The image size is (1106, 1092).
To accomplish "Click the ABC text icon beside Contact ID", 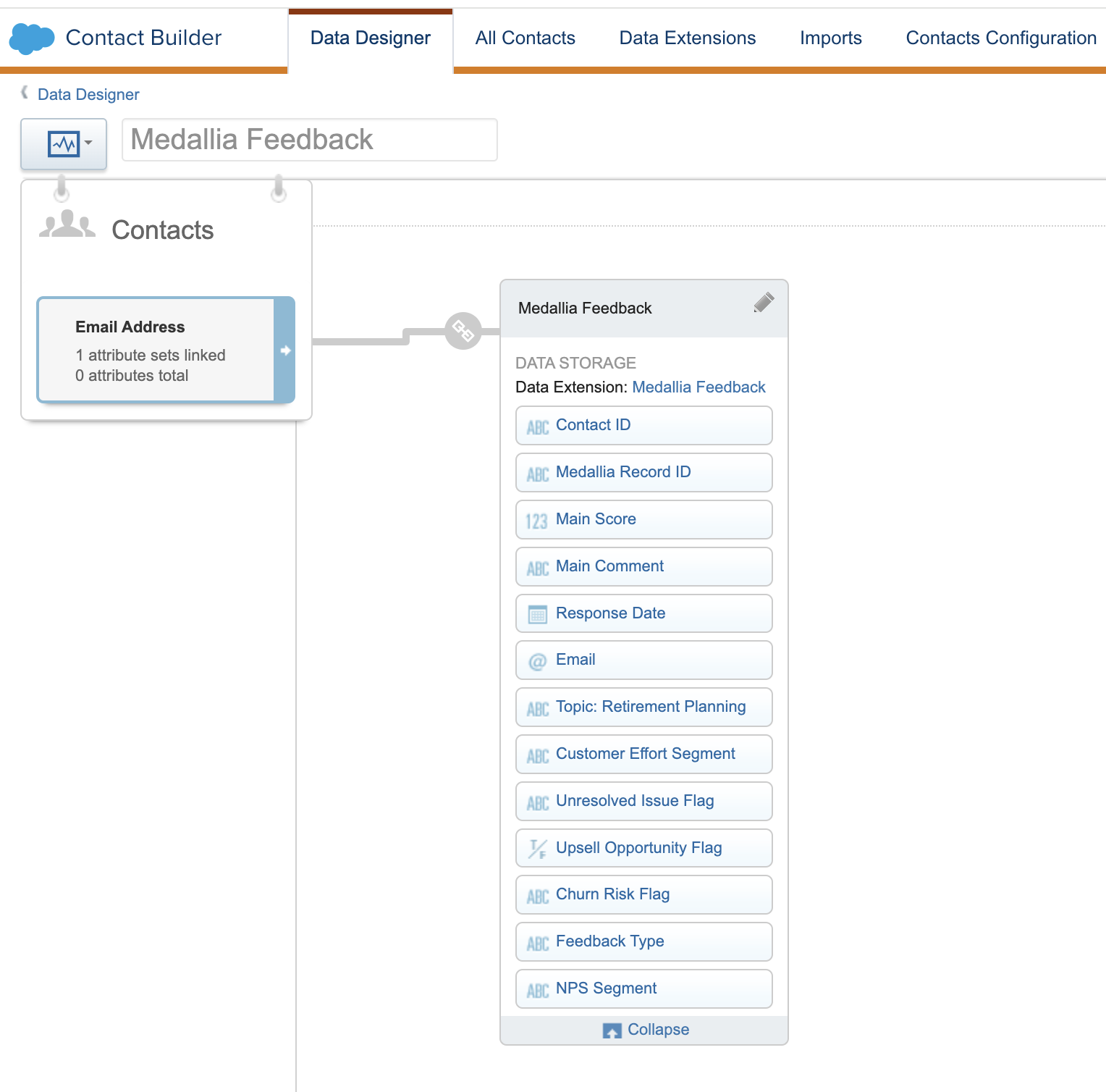I will pos(537,427).
